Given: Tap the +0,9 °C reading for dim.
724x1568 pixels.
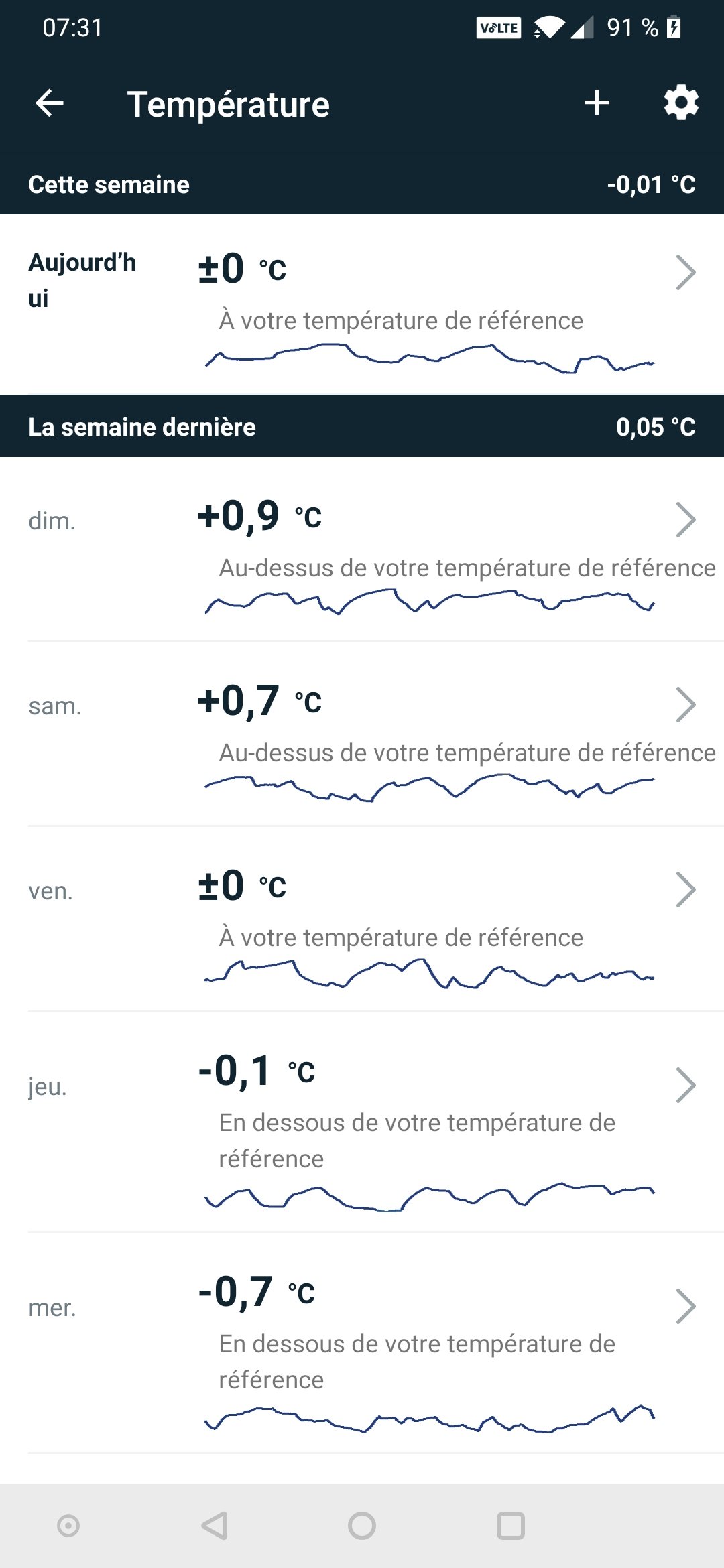Looking at the screenshot, I should (x=260, y=516).
